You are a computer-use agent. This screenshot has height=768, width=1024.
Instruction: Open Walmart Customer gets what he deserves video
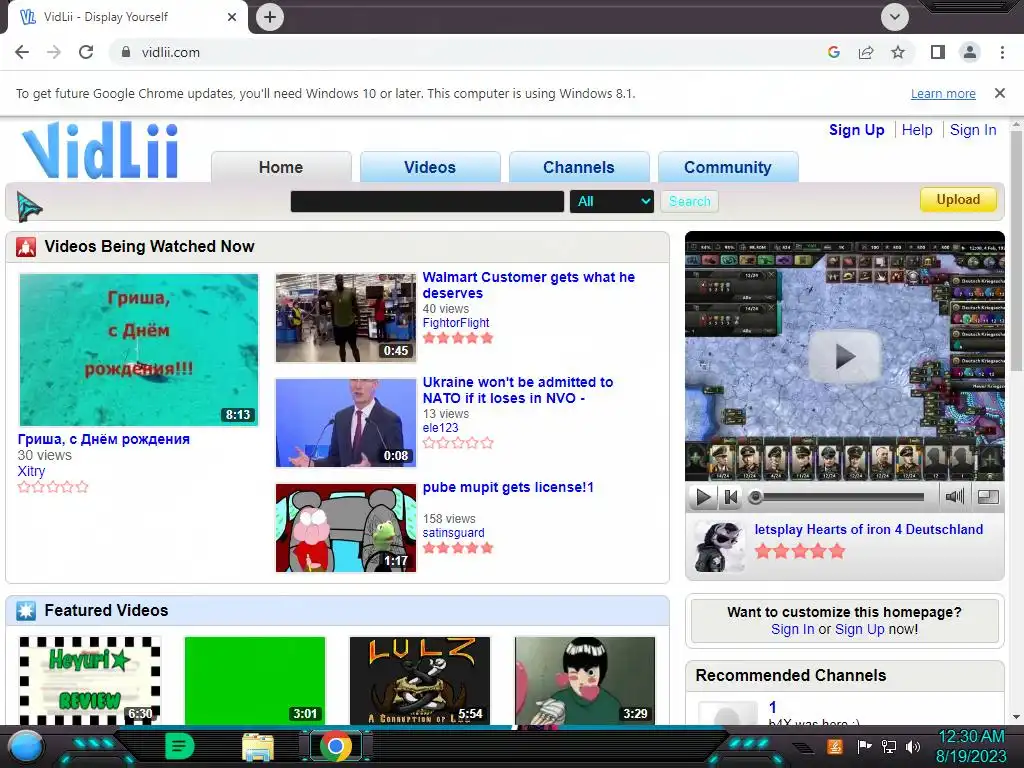point(528,285)
